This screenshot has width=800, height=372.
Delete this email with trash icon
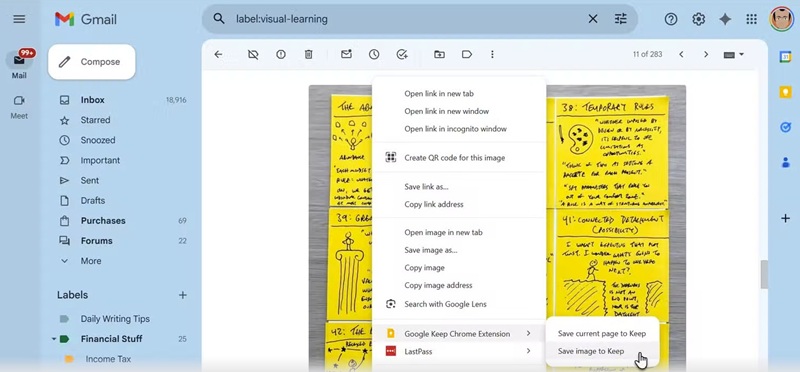[x=309, y=54]
